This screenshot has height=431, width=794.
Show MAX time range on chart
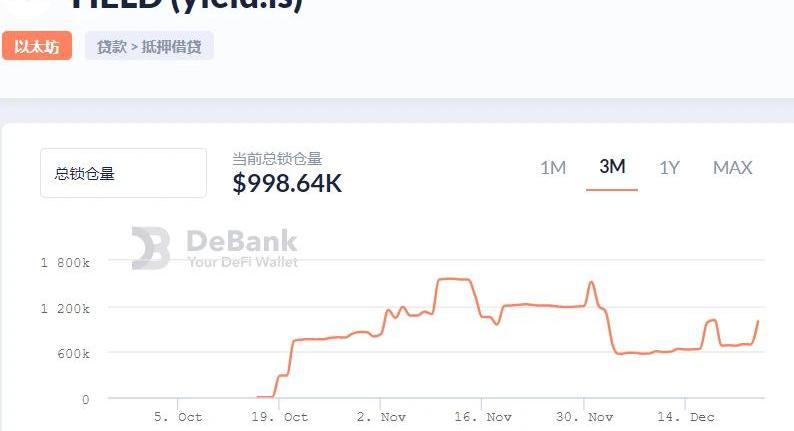pos(732,167)
